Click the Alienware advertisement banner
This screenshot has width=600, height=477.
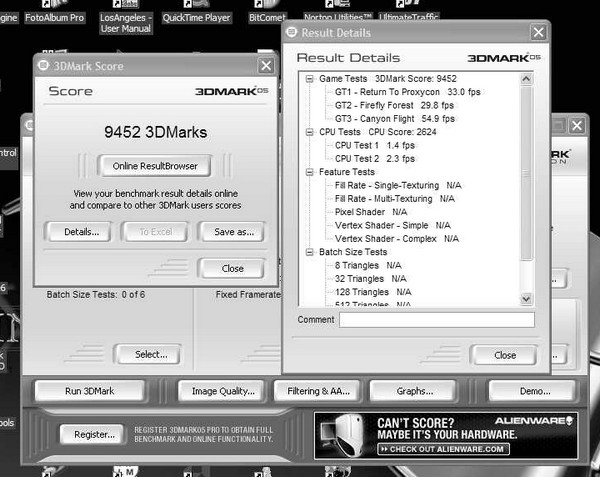coord(445,435)
